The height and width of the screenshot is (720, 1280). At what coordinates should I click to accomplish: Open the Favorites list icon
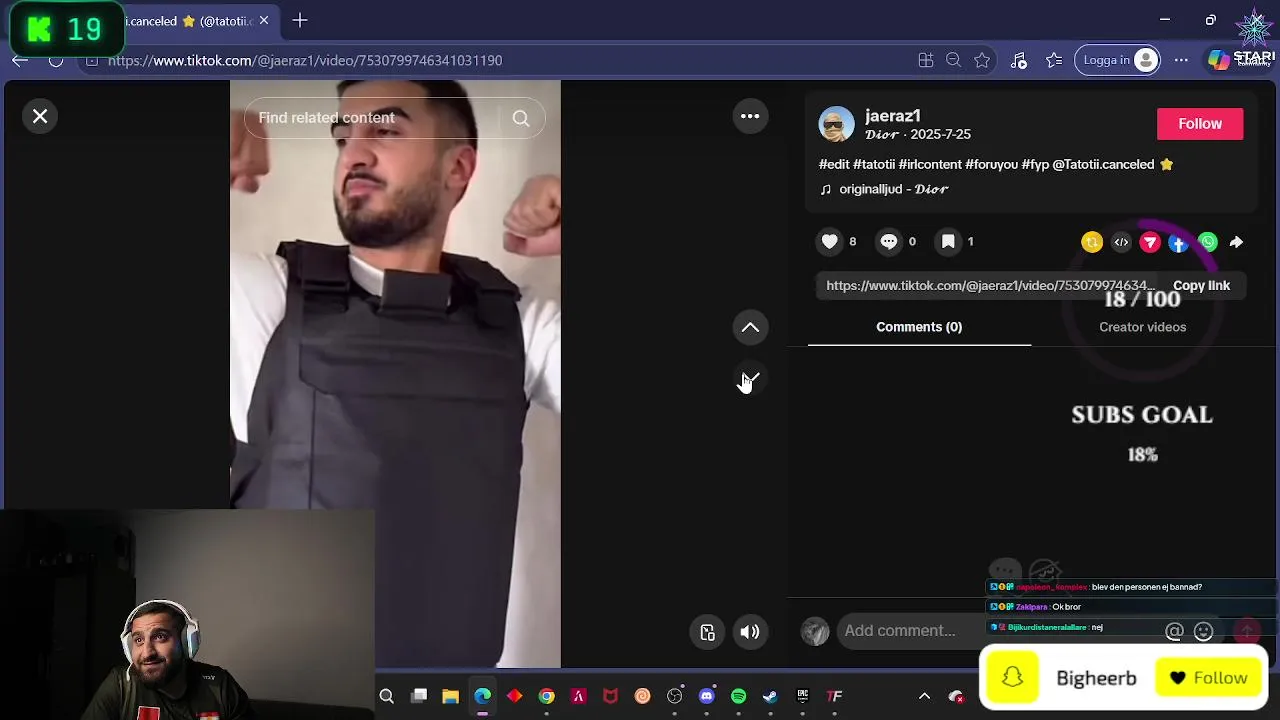(x=1054, y=60)
